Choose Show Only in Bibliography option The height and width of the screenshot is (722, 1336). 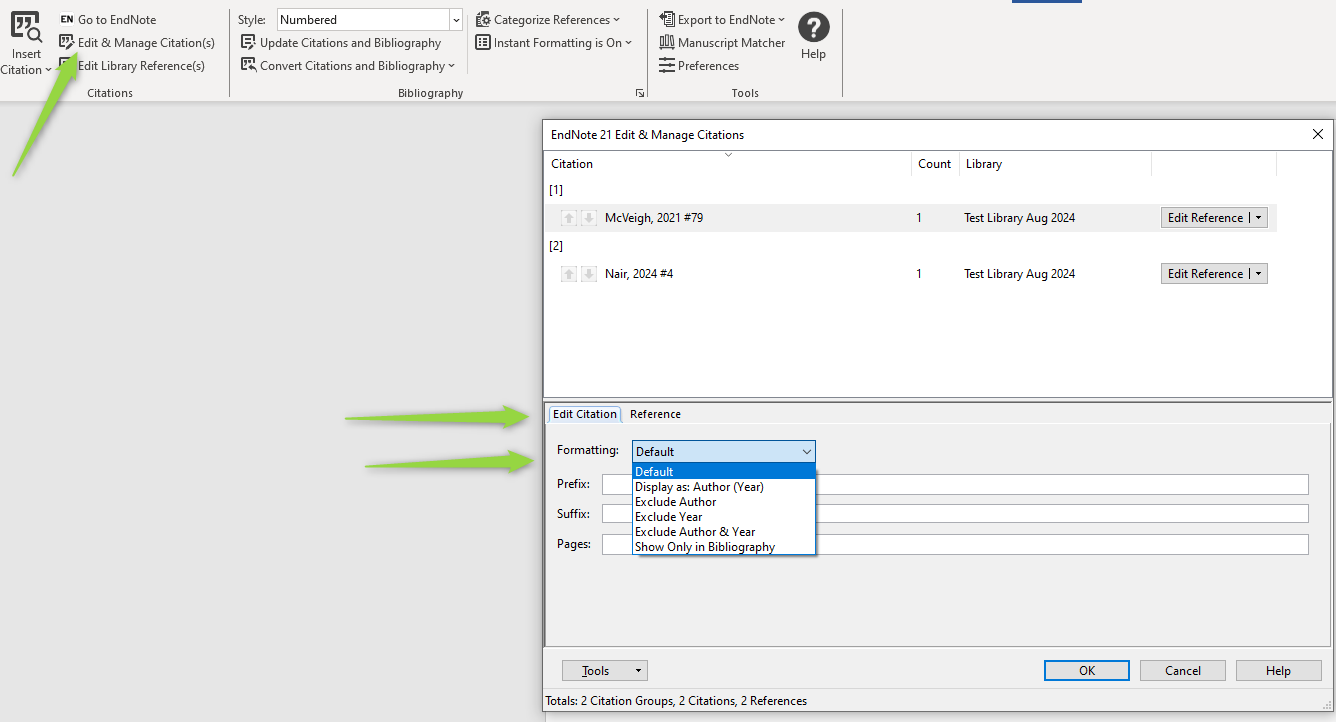click(x=705, y=547)
